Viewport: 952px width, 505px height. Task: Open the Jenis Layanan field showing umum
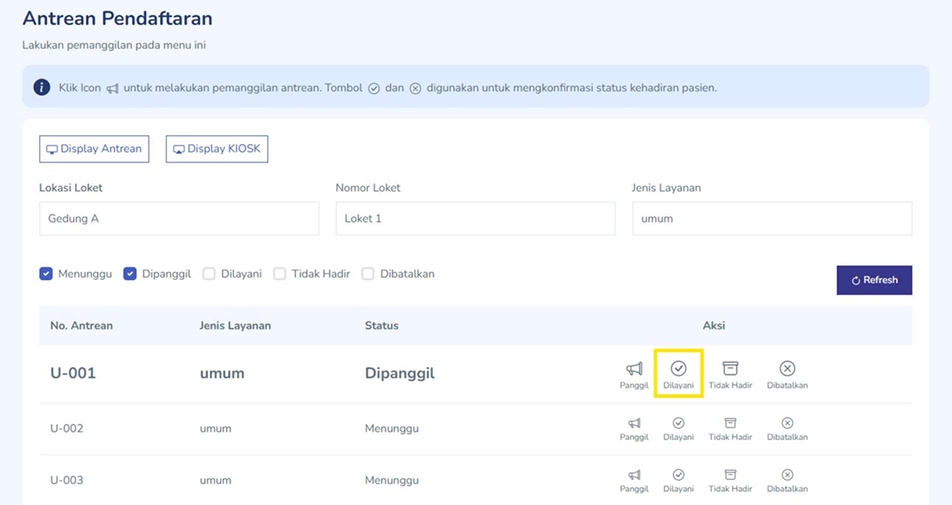[x=772, y=219]
